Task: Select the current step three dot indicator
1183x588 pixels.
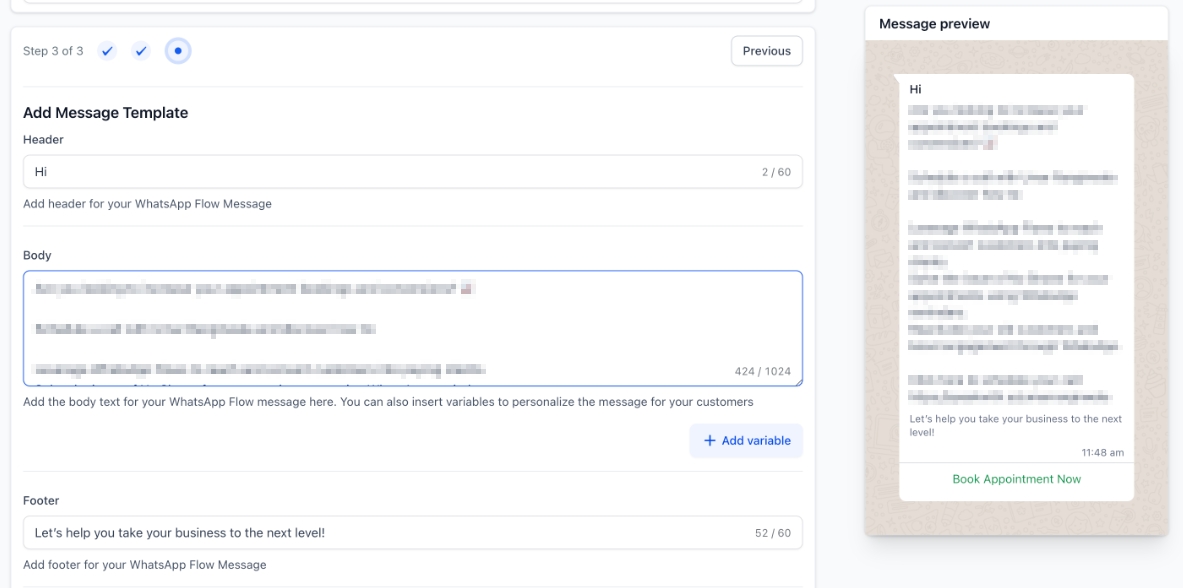Action: click(x=178, y=51)
